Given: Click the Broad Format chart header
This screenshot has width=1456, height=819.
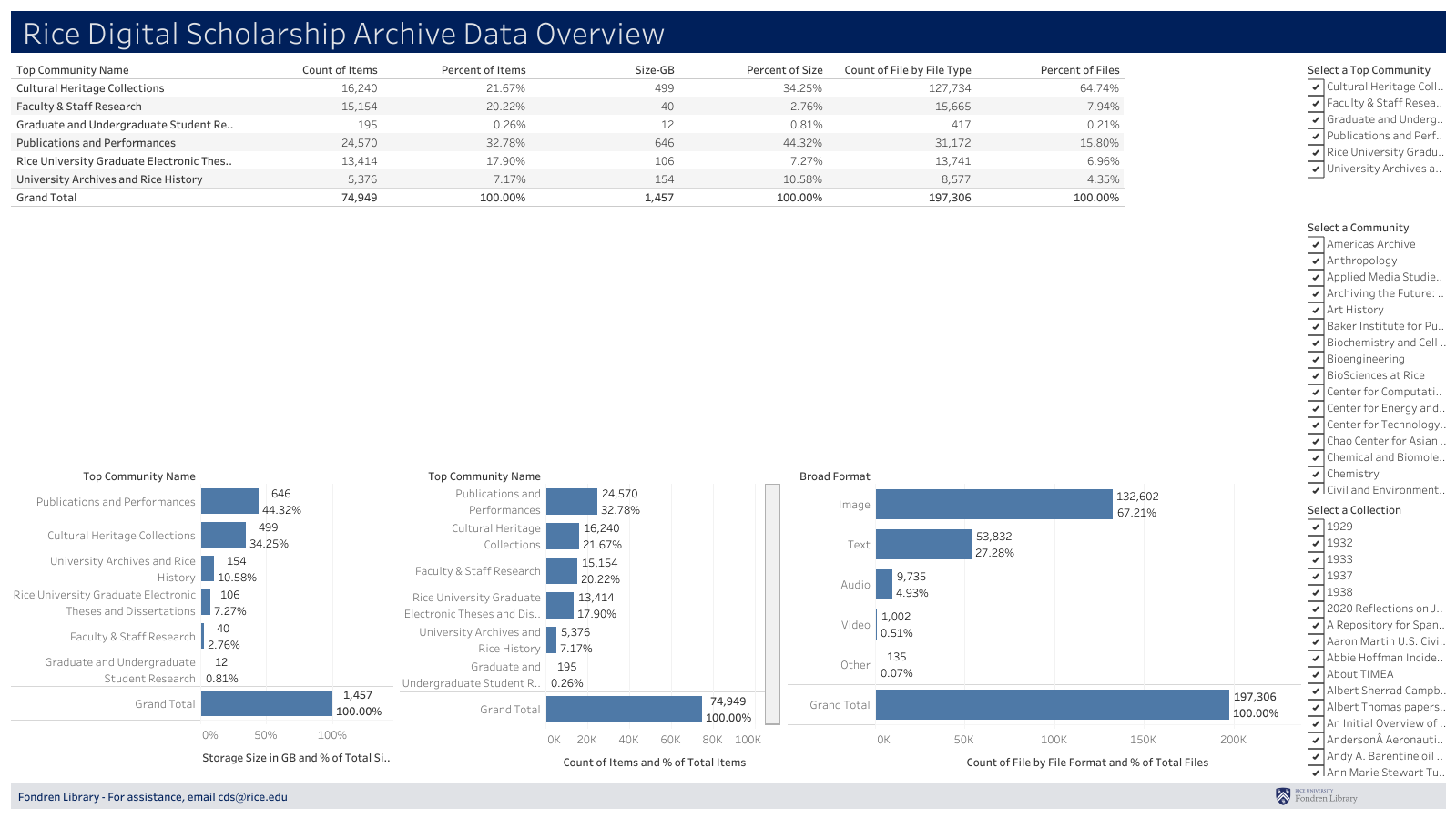Looking at the screenshot, I should pyautogui.click(x=835, y=476).
